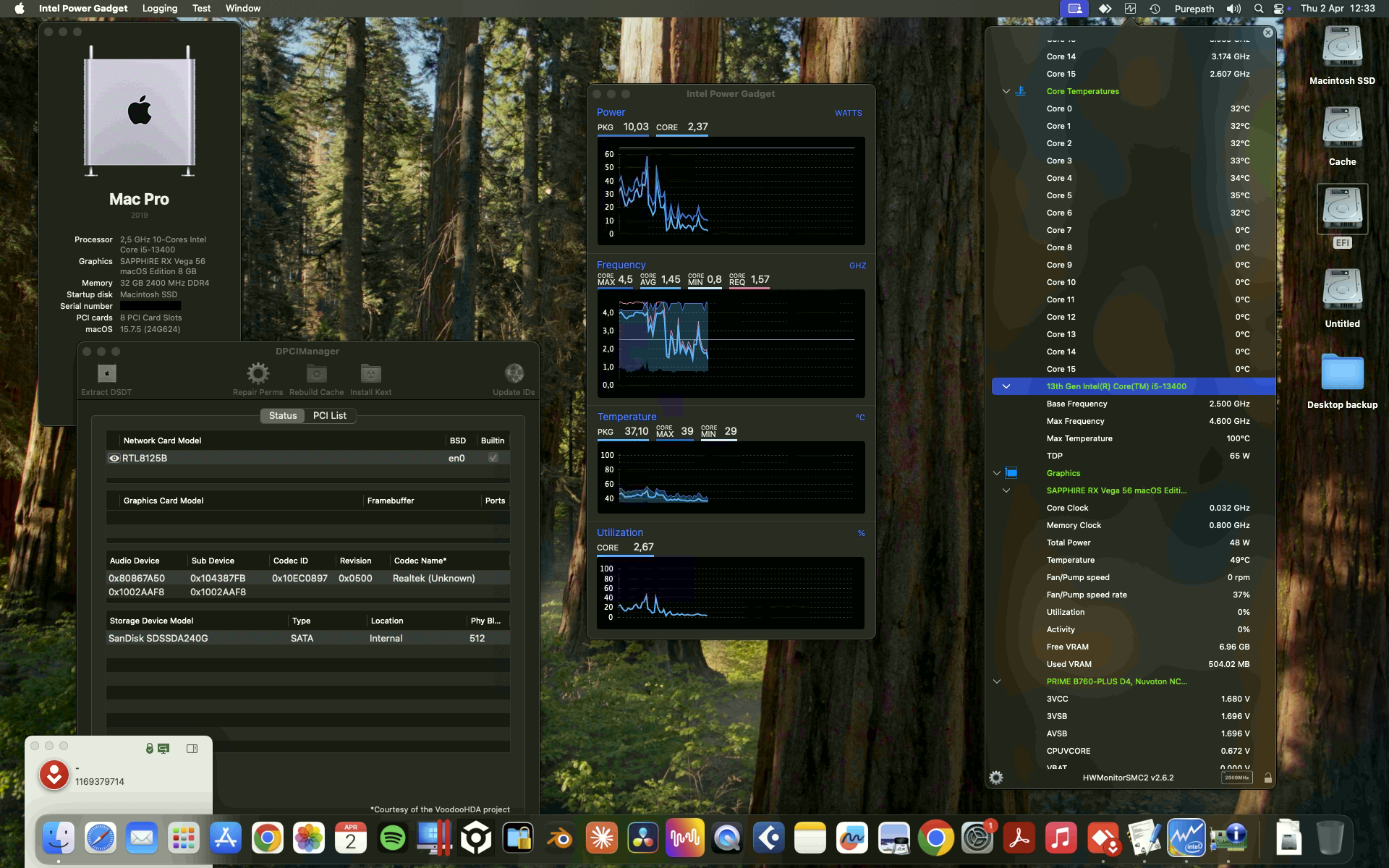Open the Window menu
The image size is (1389, 868).
243,9
